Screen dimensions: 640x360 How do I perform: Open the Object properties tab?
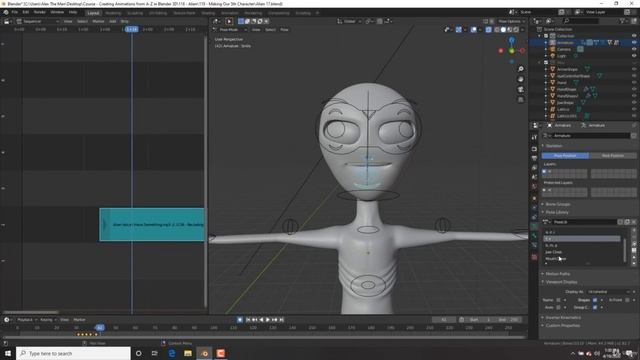[x=534, y=198]
